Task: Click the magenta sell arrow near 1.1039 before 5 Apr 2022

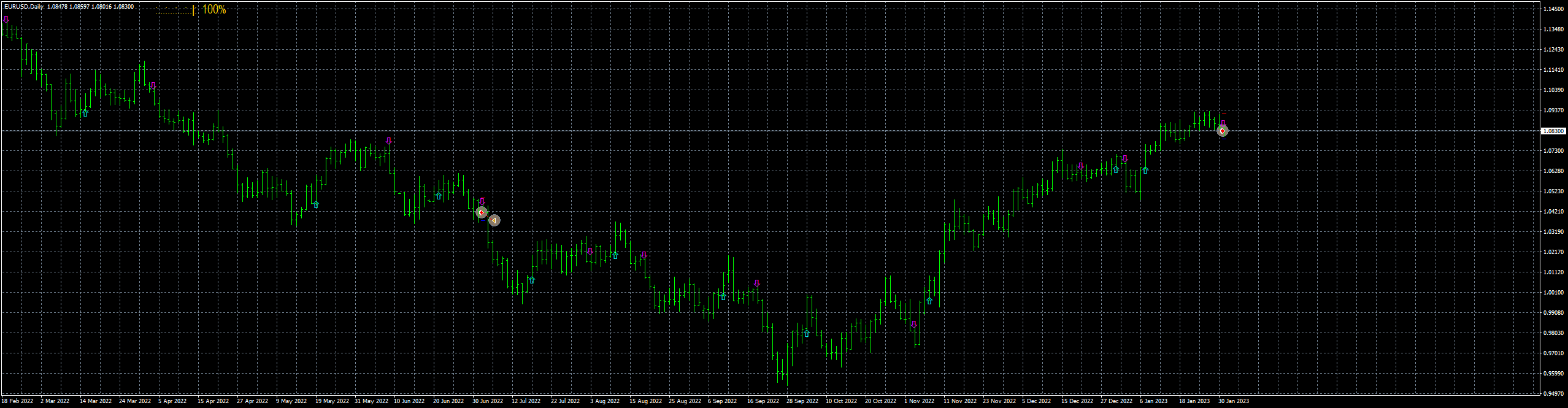Action: [x=153, y=86]
